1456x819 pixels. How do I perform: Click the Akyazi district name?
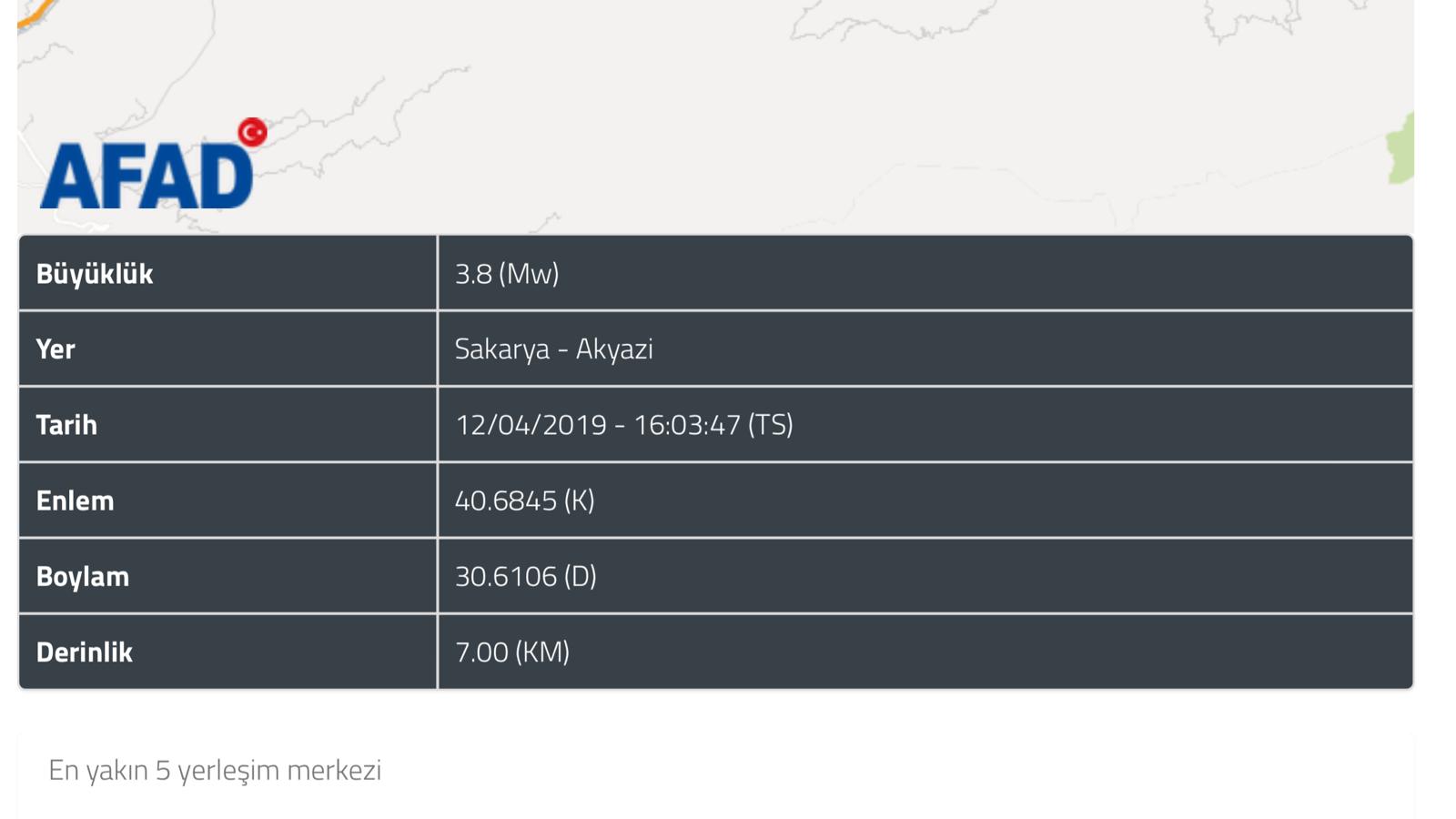coord(614,349)
